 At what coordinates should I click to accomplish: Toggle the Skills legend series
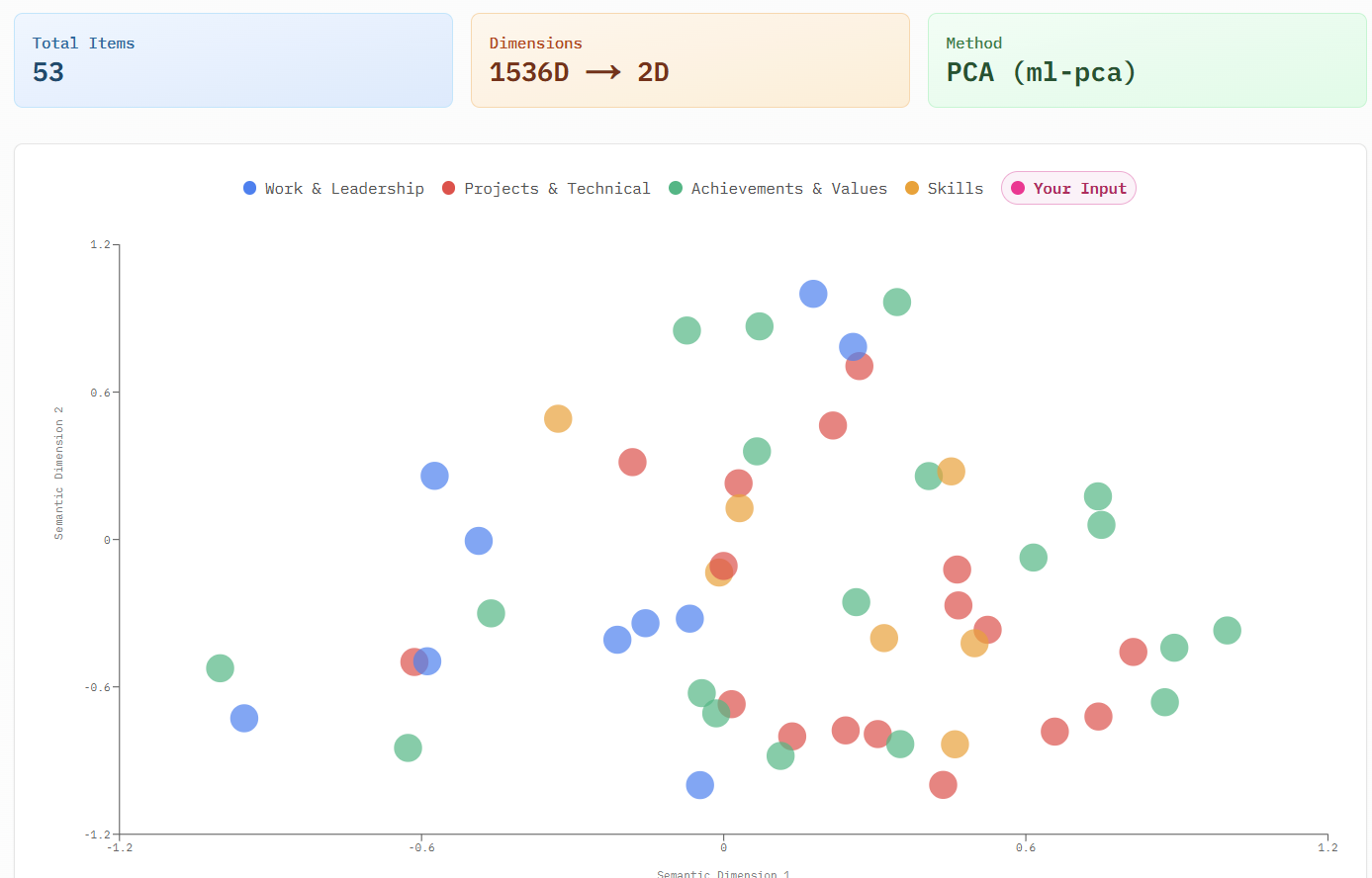[944, 189]
